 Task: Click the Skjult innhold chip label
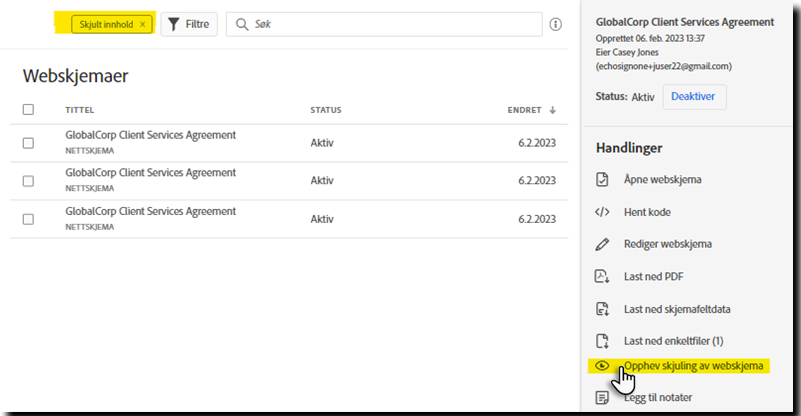pos(106,24)
